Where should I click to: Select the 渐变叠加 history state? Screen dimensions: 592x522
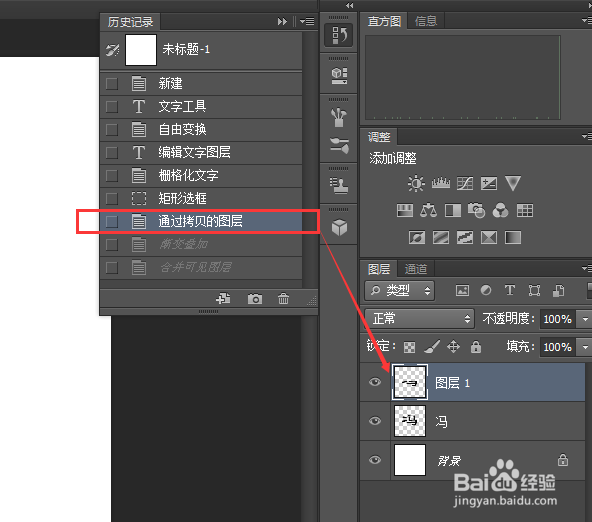tap(201, 245)
